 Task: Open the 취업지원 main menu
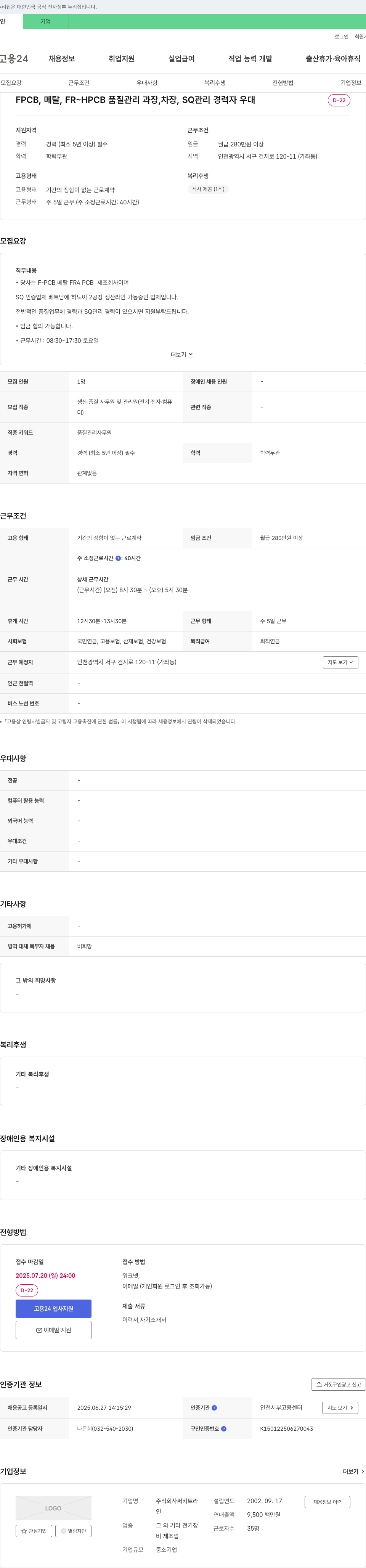pos(122,58)
